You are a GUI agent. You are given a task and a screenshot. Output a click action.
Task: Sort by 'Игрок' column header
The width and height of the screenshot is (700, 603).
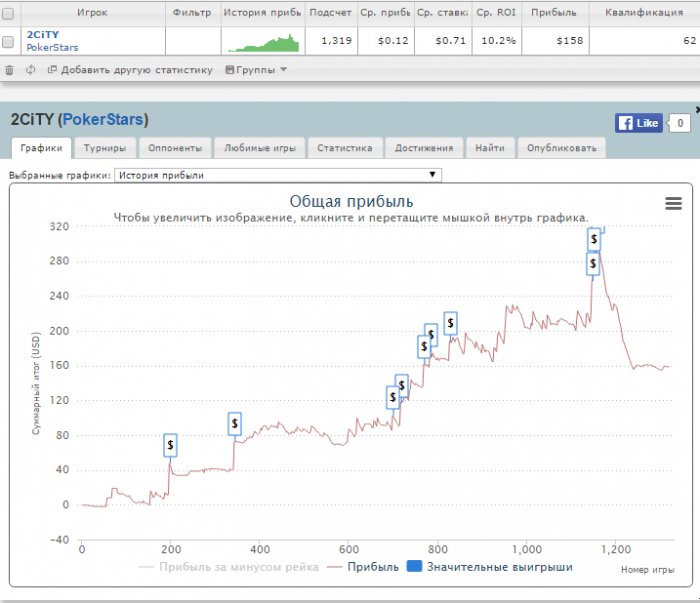point(92,12)
